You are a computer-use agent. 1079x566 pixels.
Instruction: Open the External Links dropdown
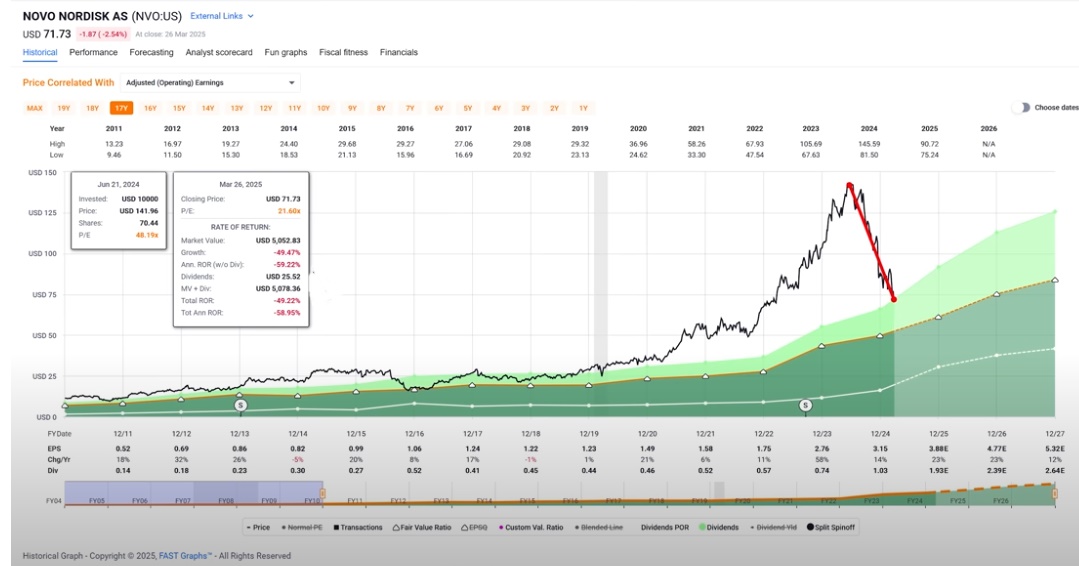pyautogui.click(x=222, y=16)
